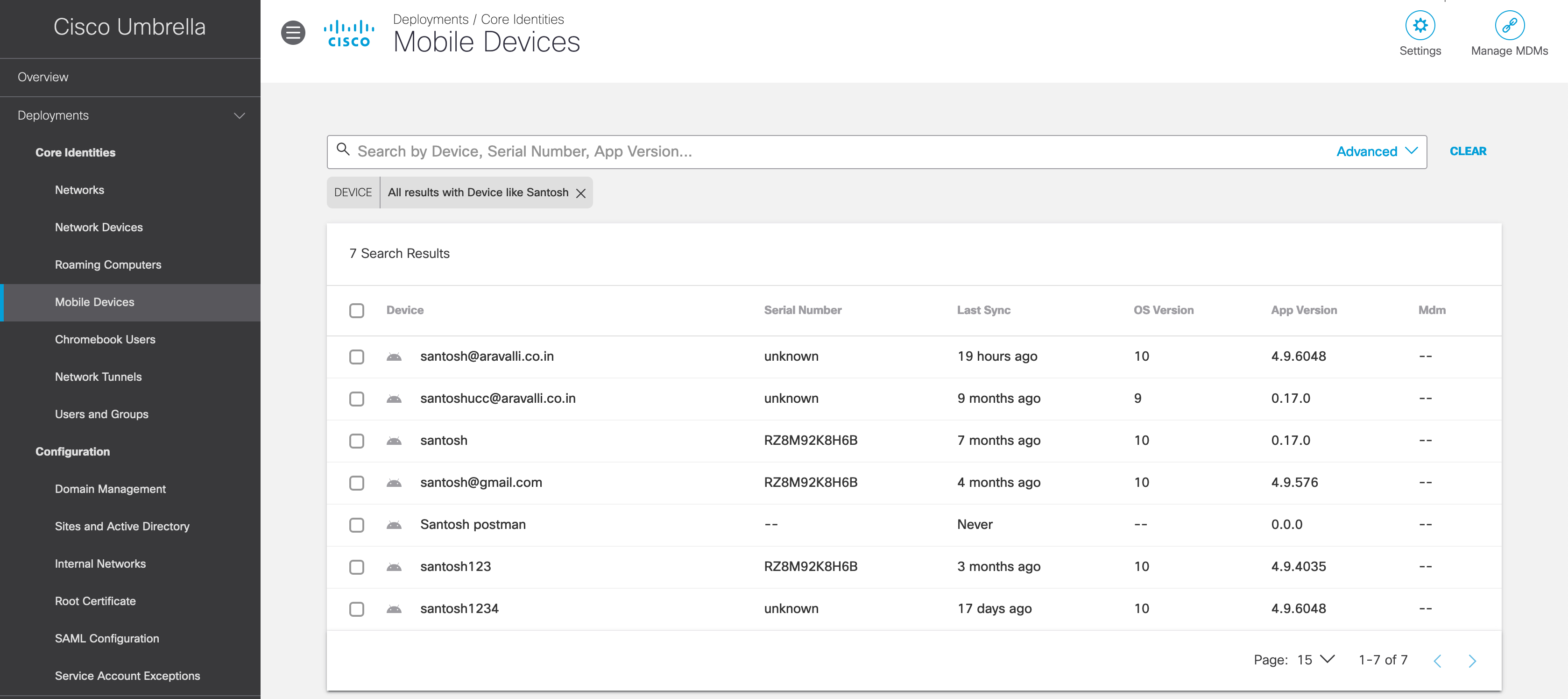Click Android icon for santosh123

point(394,567)
